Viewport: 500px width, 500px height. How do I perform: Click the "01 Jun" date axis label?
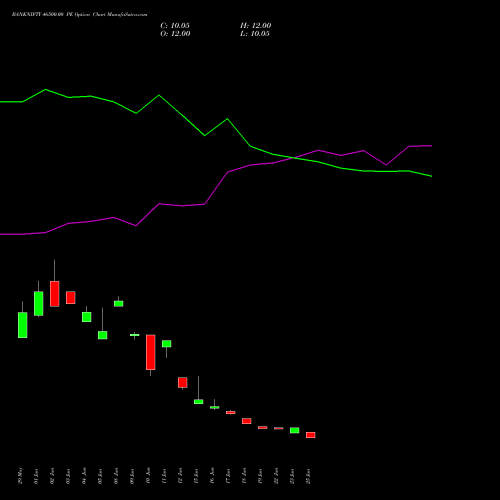pyautogui.click(x=37, y=476)
